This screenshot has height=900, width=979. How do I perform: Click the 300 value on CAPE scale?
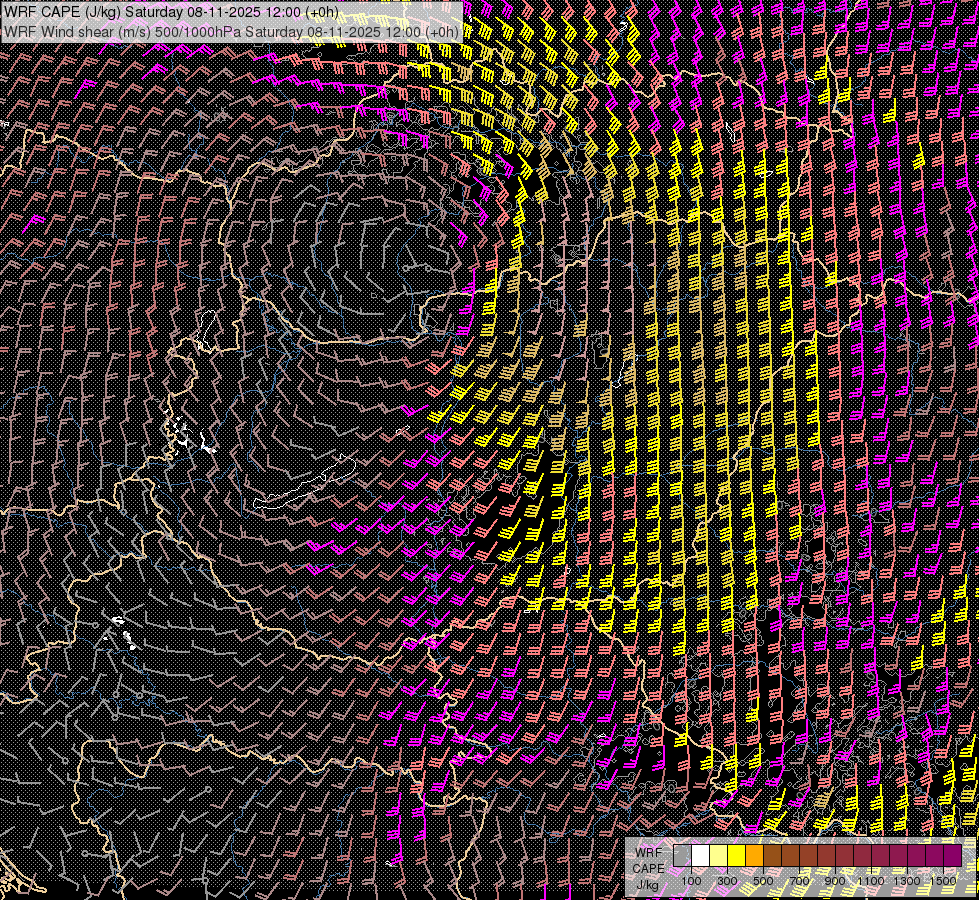pos(727,881)
